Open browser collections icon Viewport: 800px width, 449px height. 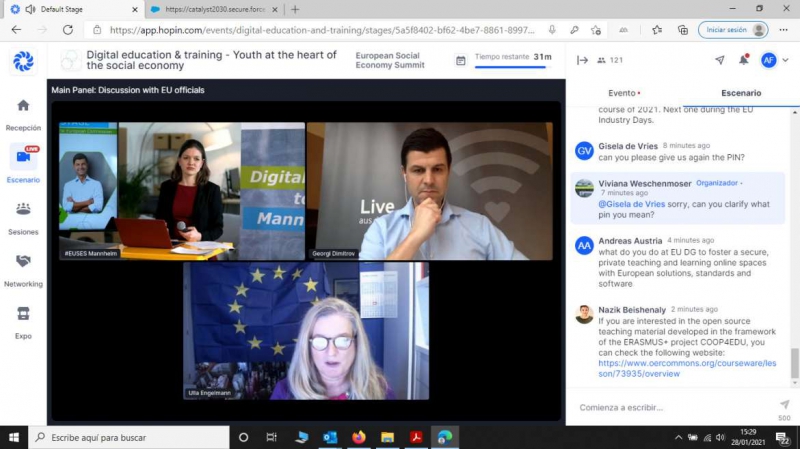683,30
